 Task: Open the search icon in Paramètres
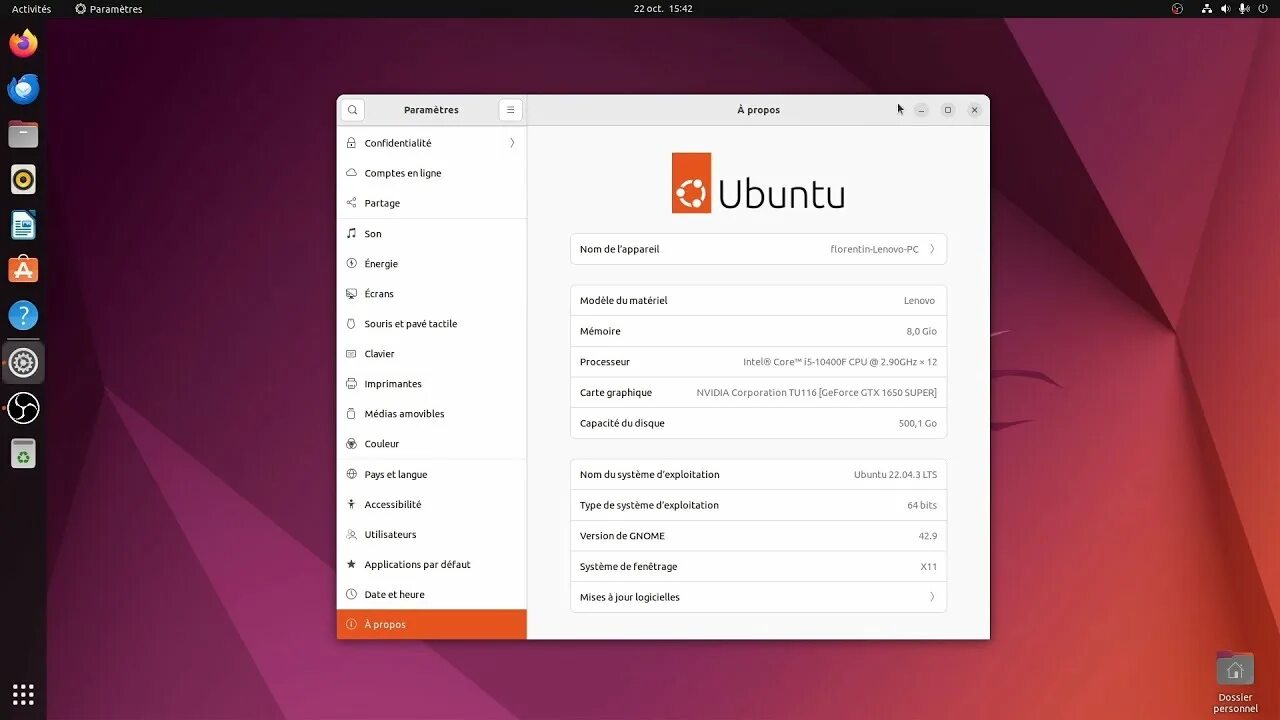(x=352, y=110)
